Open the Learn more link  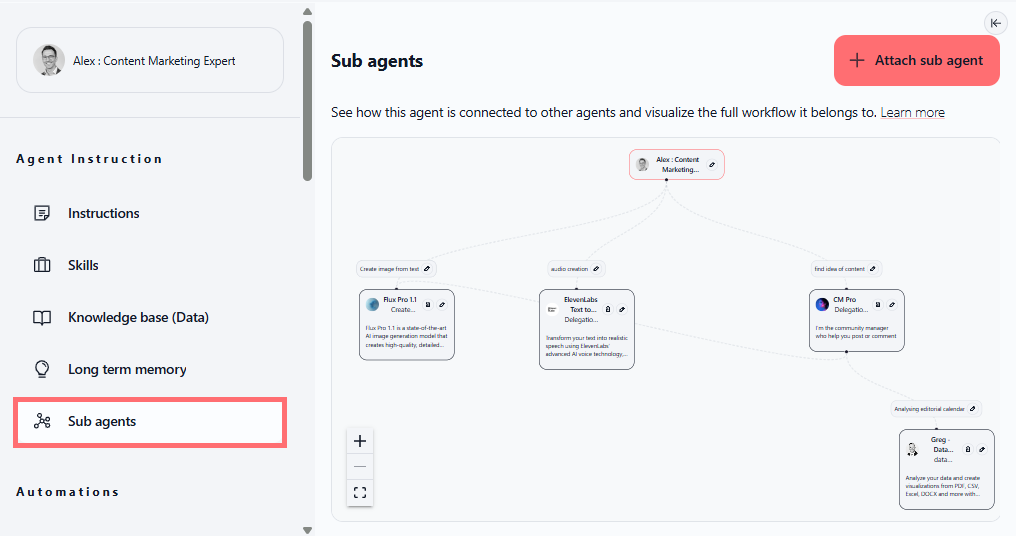click(912, 112)
